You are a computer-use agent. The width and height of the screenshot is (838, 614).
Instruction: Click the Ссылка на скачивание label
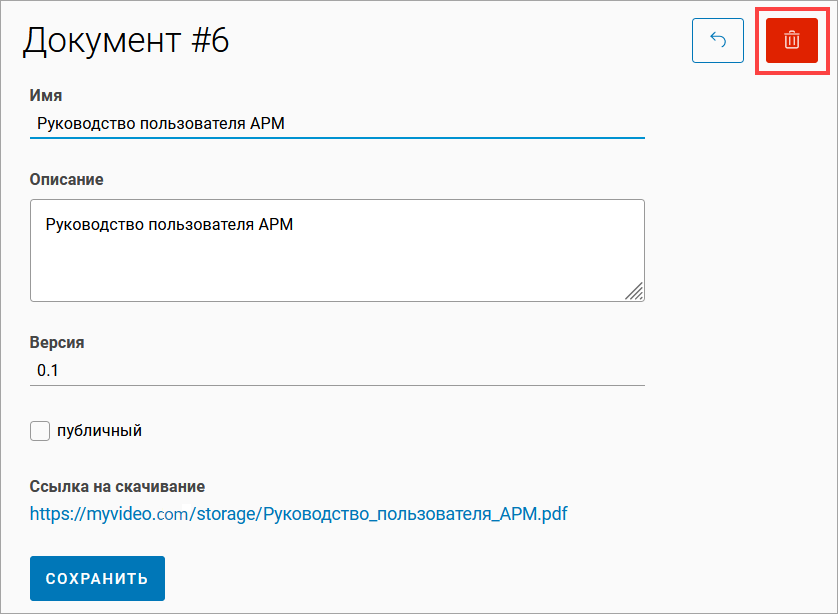117,487
